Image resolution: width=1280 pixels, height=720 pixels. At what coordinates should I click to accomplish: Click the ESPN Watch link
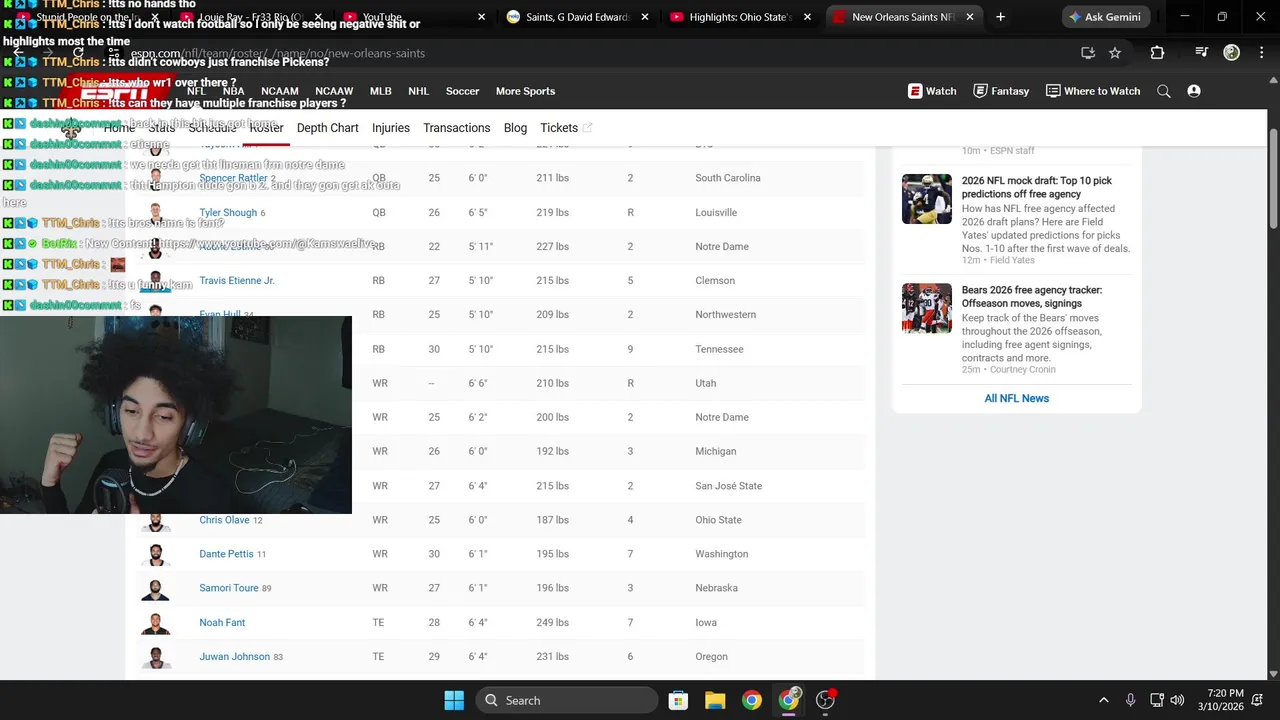pyautogui.click(x=932, y=91)
